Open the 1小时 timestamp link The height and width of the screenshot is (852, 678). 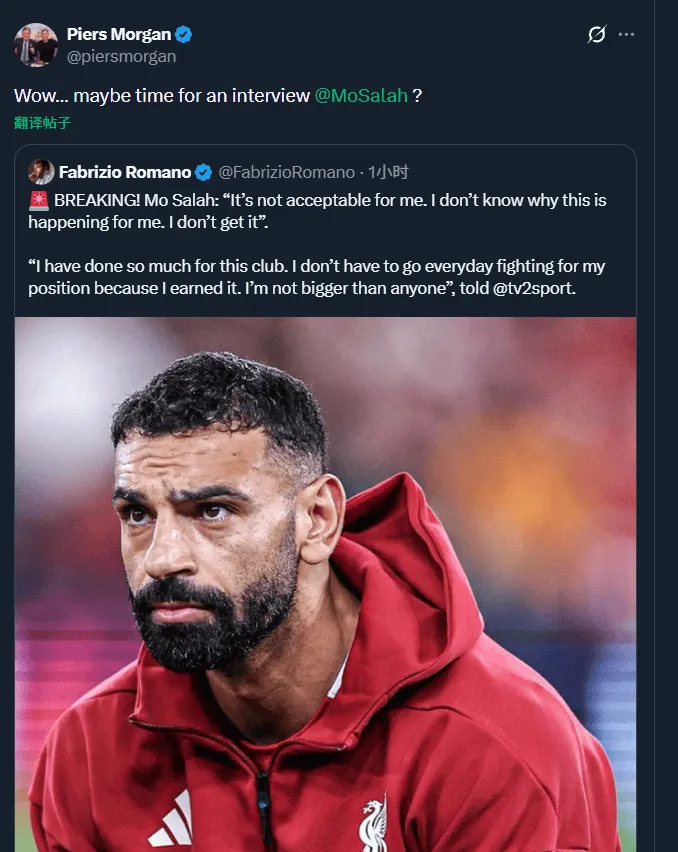tap(388, 172)
